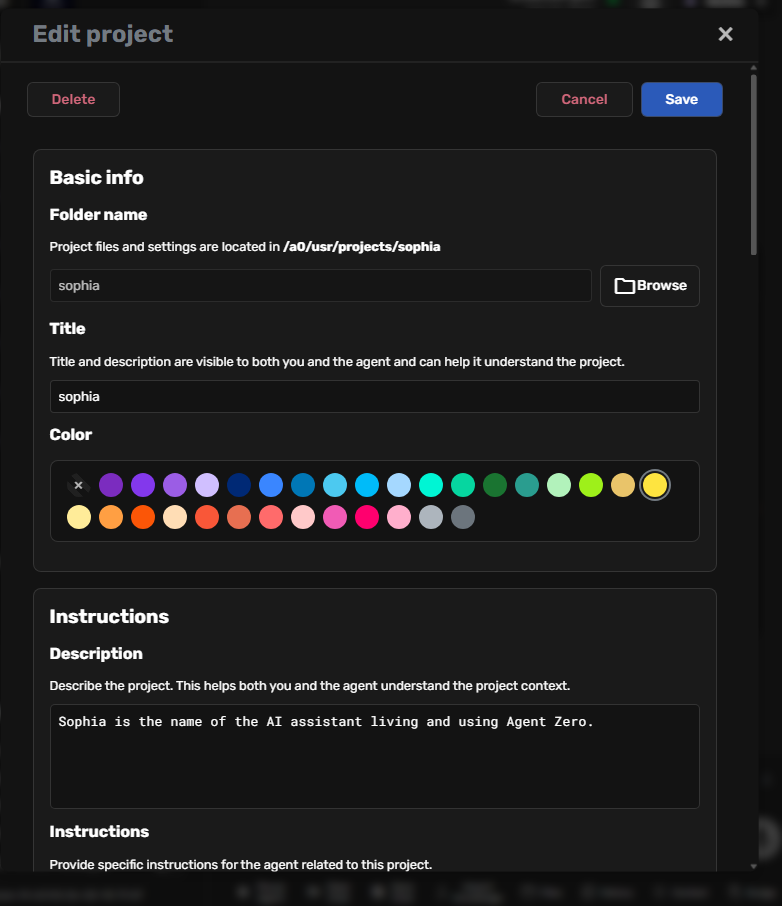
Task: Select the pale lavender color swatch
Action: point(206,486)
